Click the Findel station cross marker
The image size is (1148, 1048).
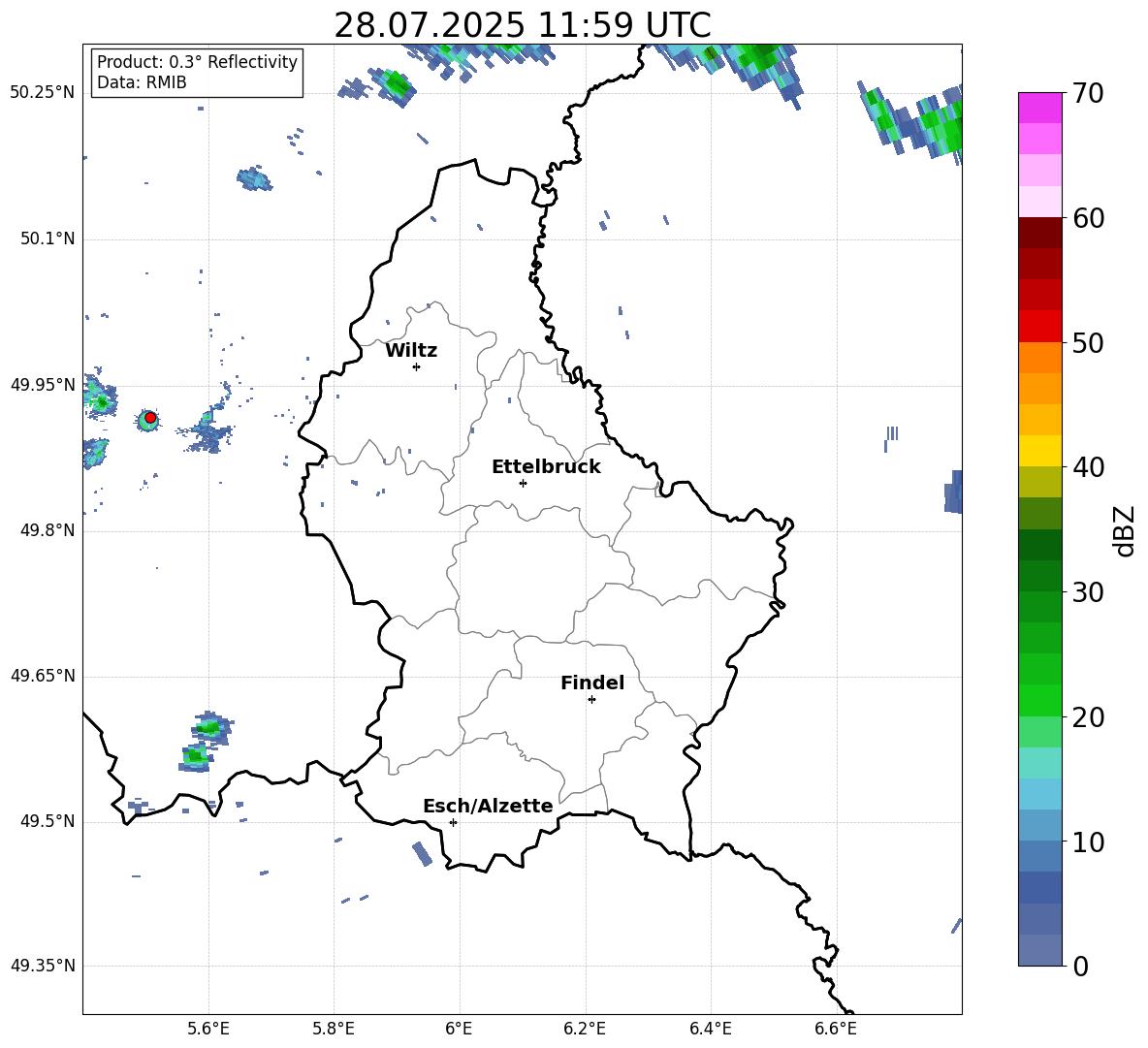tap(591, 700)
